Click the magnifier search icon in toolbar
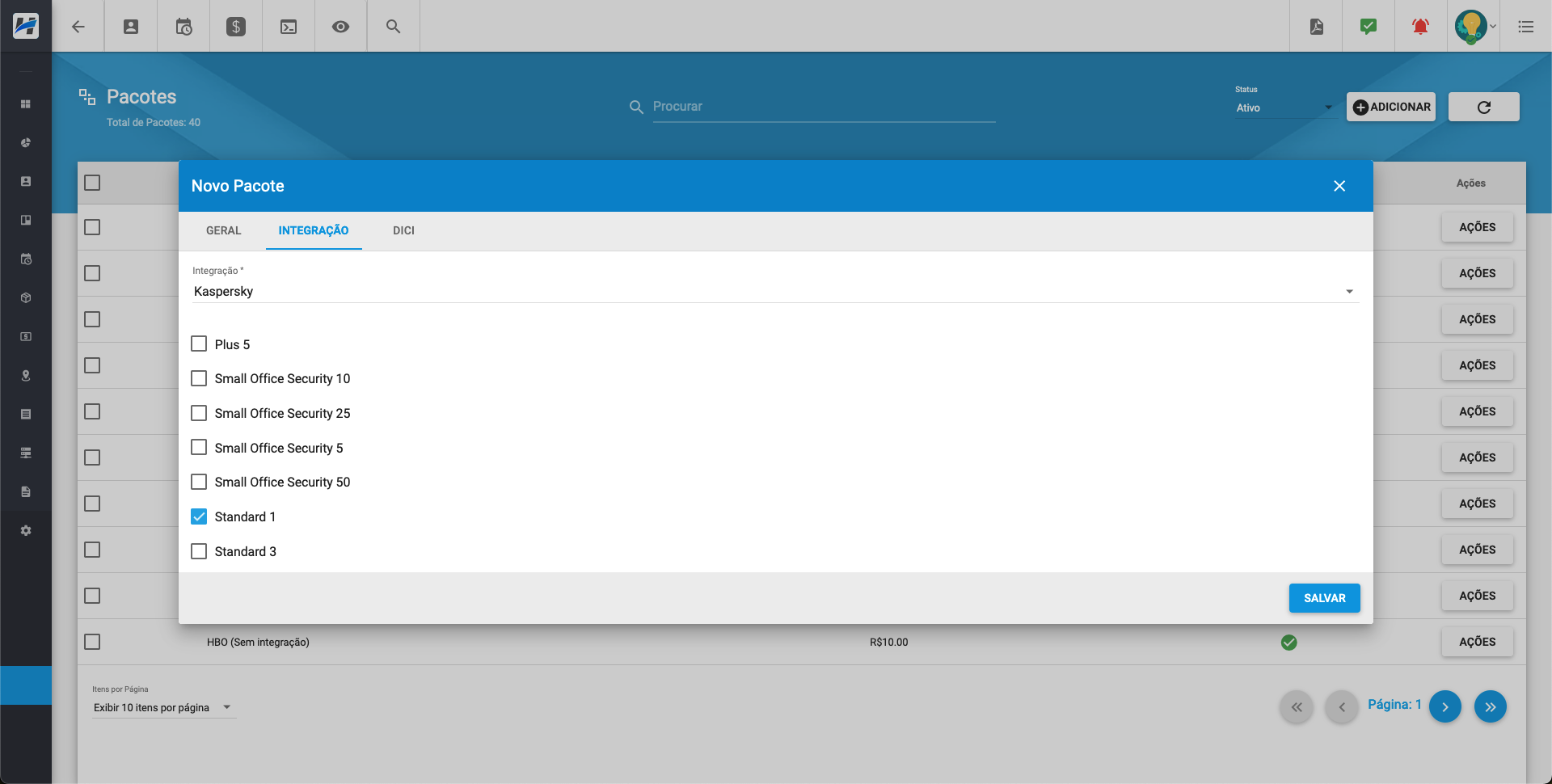 tap(394, 27)
